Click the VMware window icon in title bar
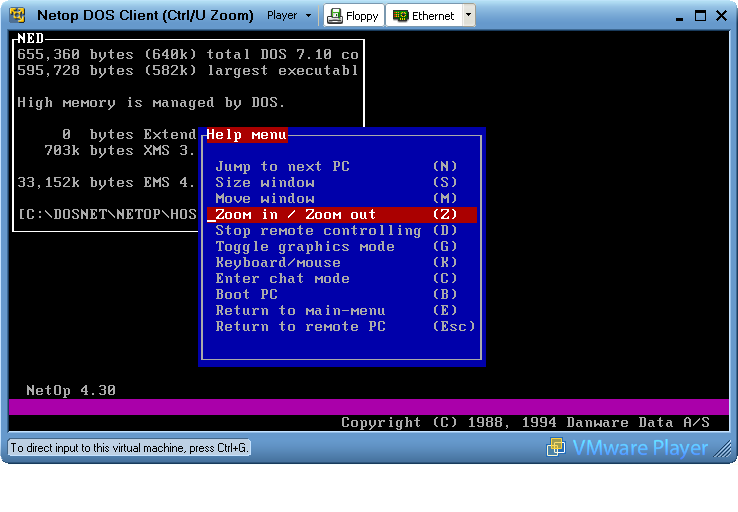 pyautogui.click(x=17, y=15)
